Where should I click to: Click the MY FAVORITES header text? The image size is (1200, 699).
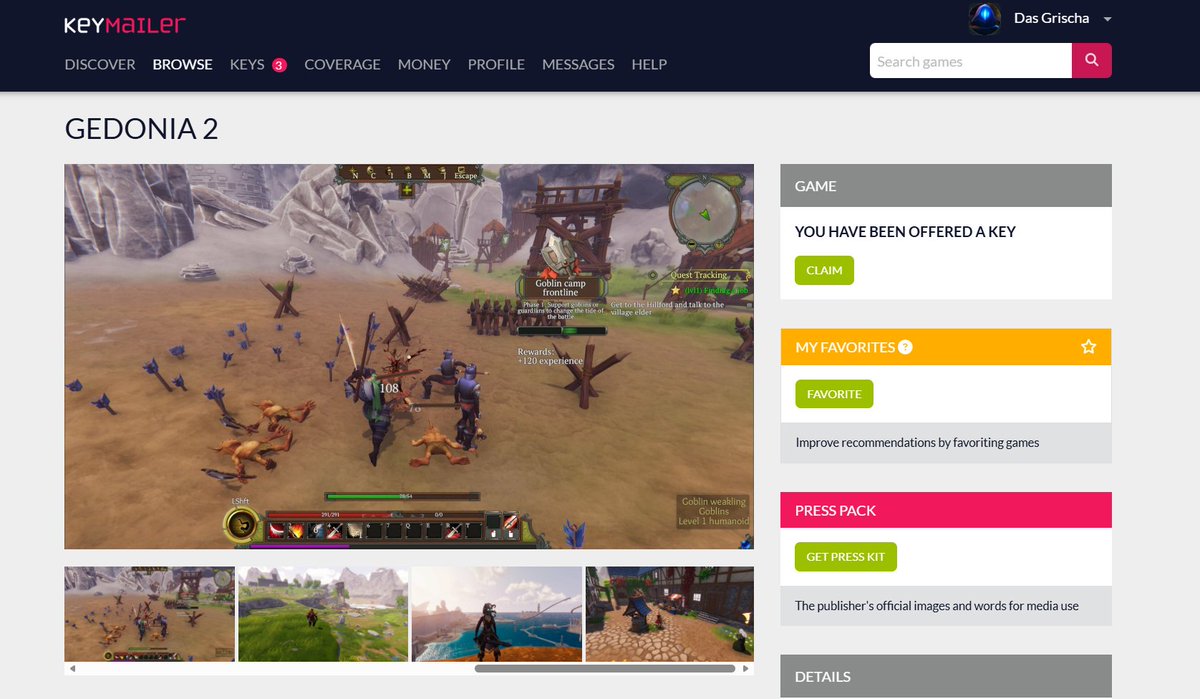(845, 347)
